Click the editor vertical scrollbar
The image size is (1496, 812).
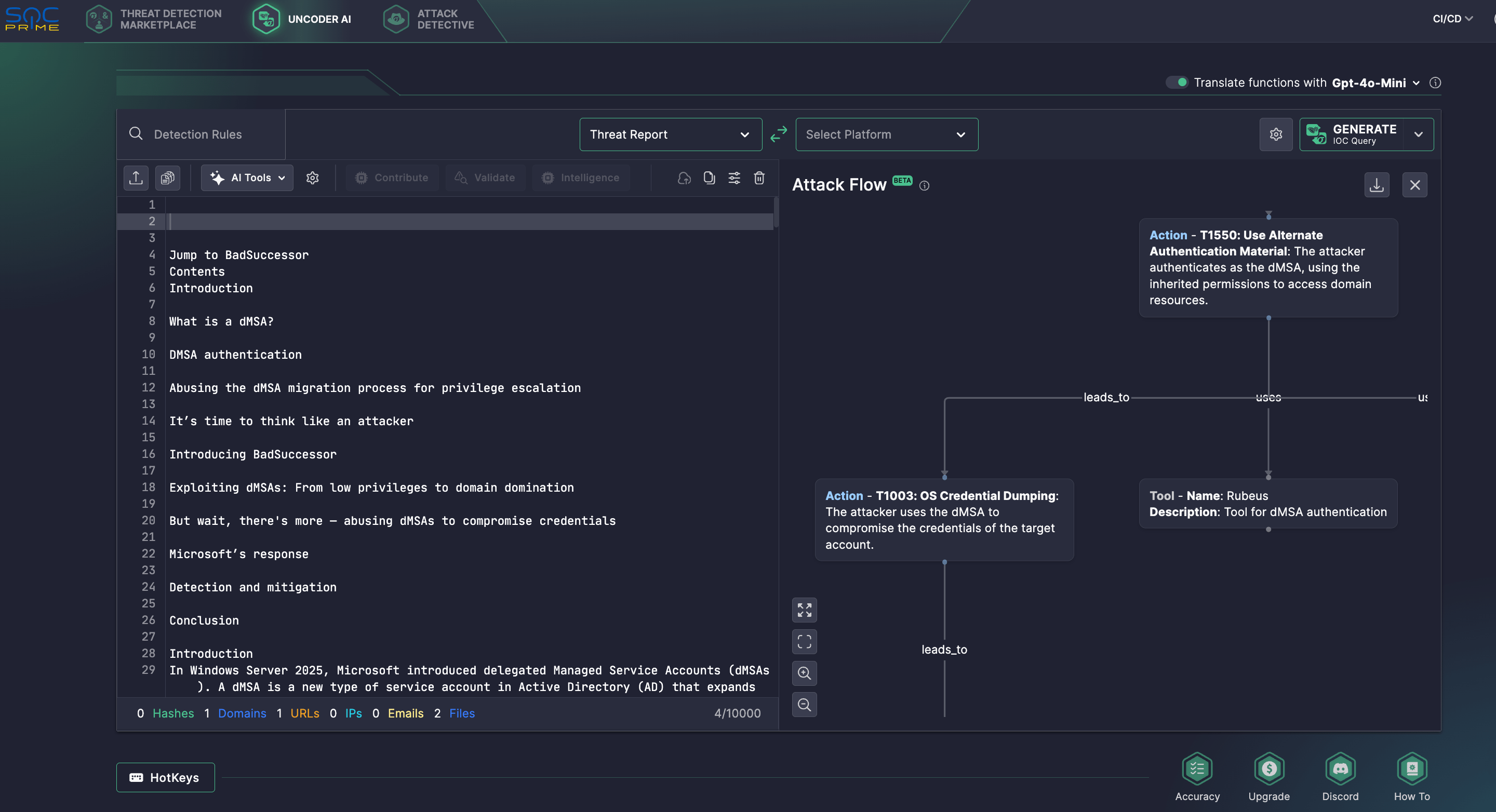[x=776, y=213]
